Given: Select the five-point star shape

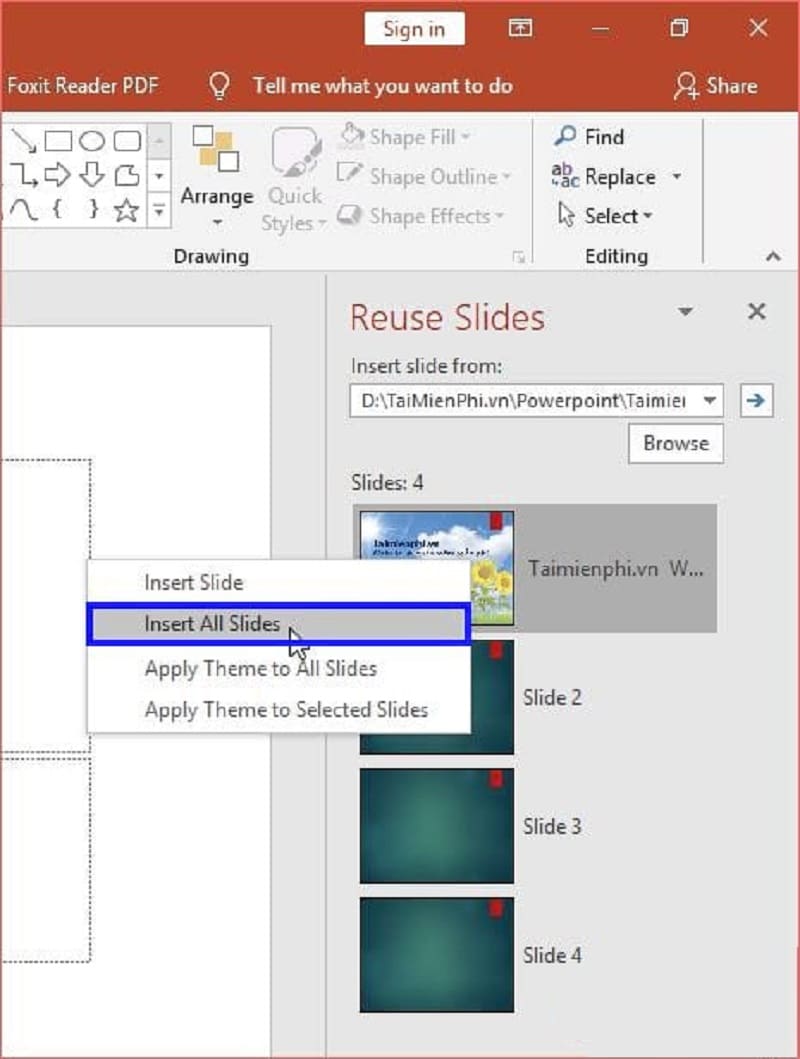Looking at the screenshot, I should [x=127, y=210].
